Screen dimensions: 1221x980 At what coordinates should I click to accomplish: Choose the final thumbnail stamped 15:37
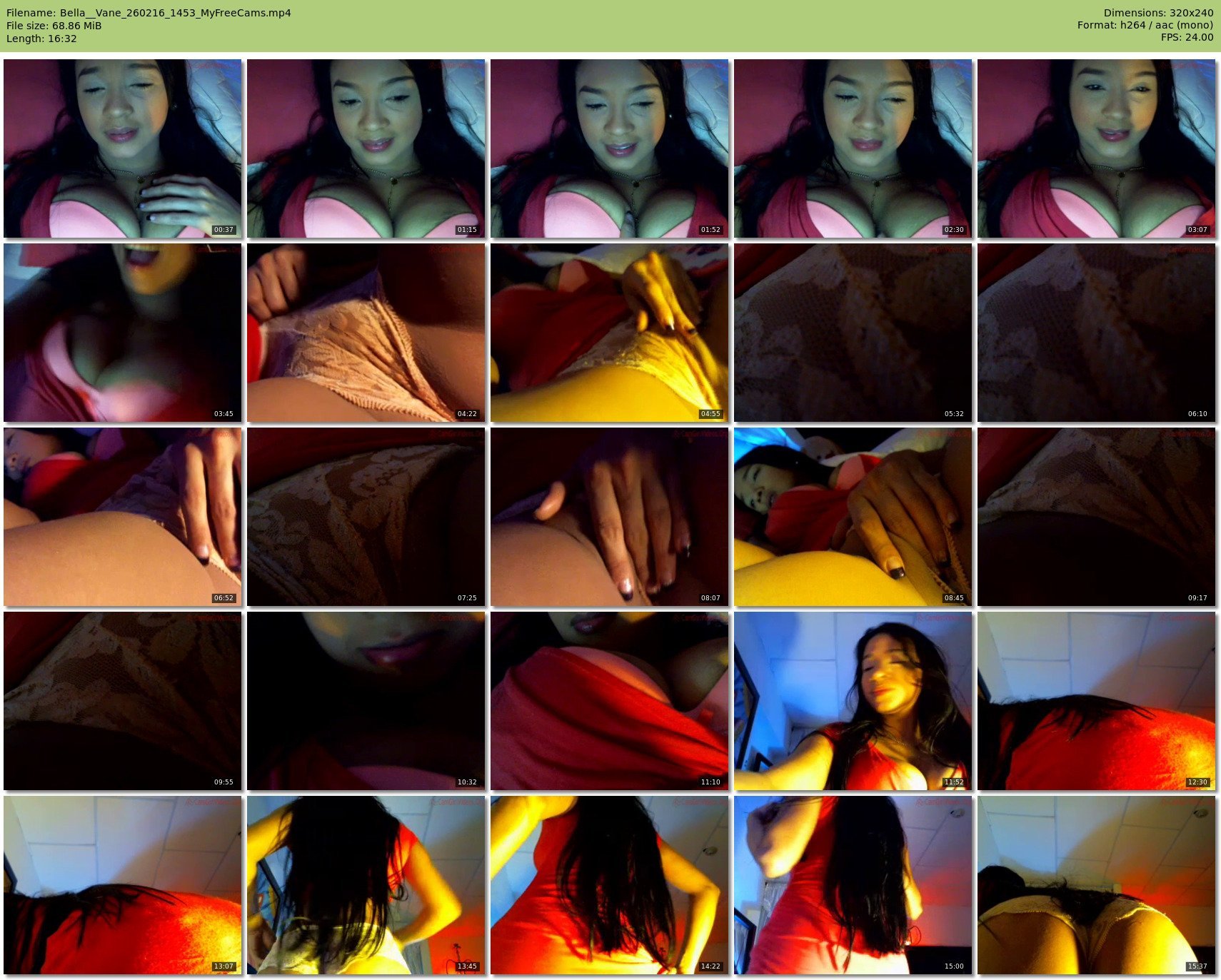[x=1097, y=885]
